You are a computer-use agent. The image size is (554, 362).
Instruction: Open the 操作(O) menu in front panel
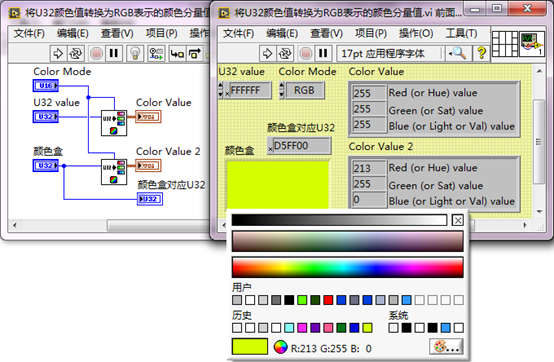tap(416, 33)
